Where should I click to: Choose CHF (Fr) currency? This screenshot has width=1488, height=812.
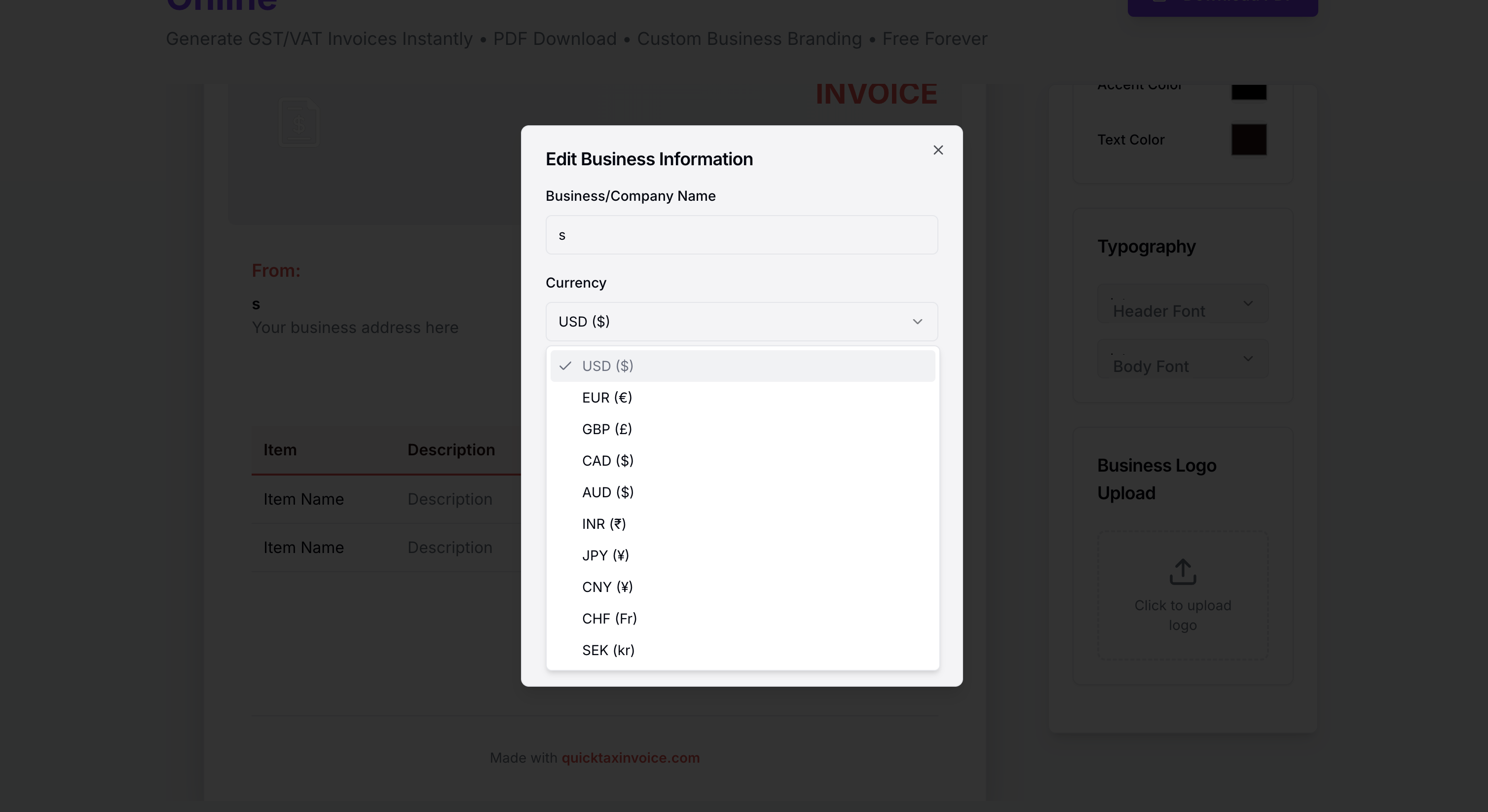pyautogui.click(x=742, y=619)
